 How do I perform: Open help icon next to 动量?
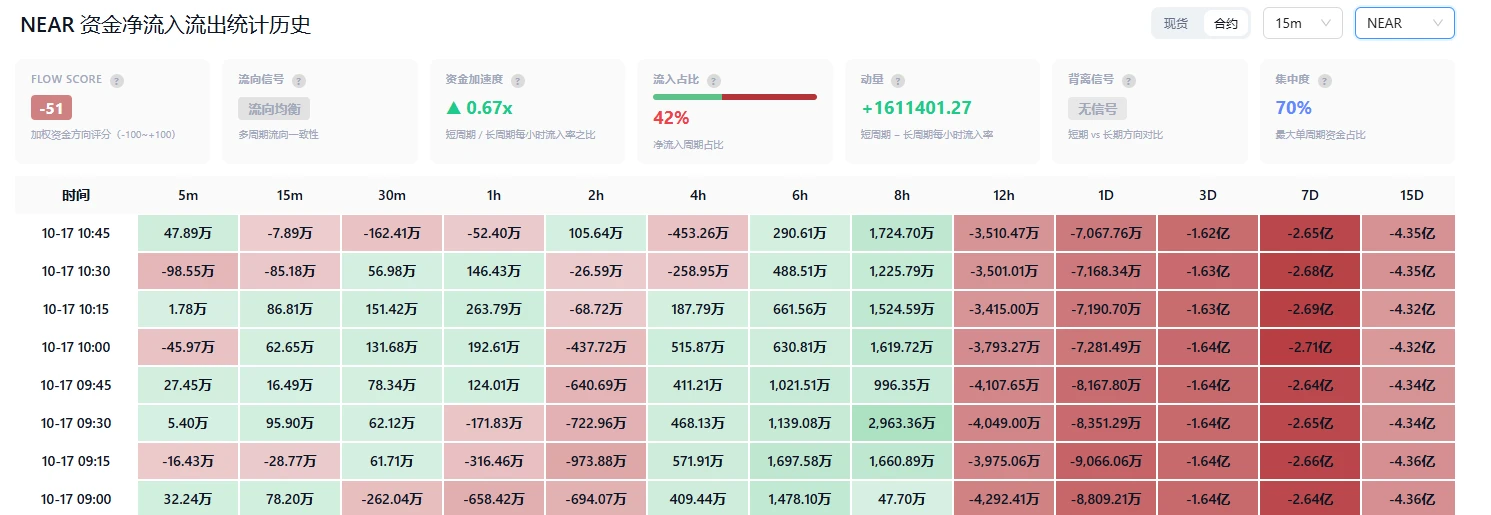point(898,80)
